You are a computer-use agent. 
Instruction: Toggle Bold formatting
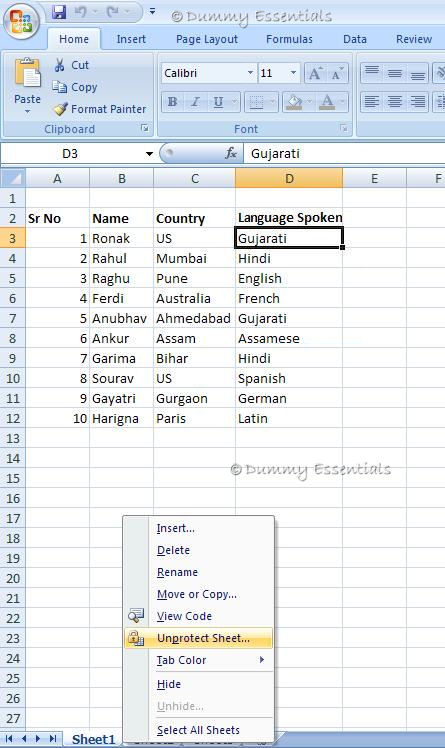click(x=173, y=102)
